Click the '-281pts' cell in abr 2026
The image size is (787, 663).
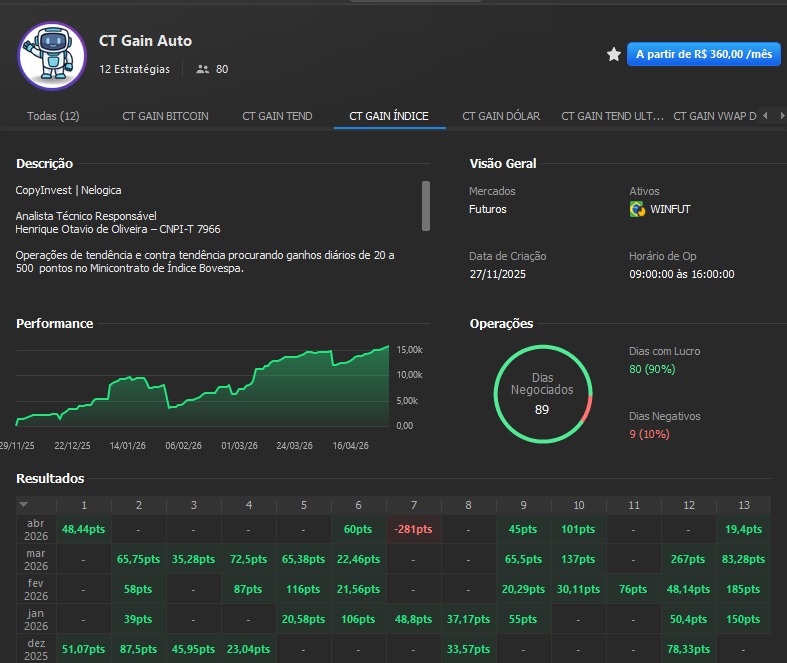[414, 529]
